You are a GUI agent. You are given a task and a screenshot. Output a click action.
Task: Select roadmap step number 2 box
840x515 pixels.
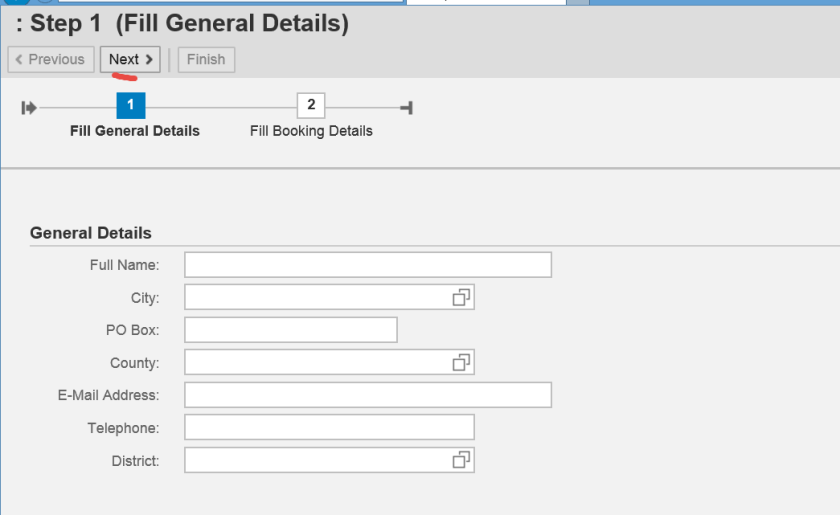(x=311, y=105)
